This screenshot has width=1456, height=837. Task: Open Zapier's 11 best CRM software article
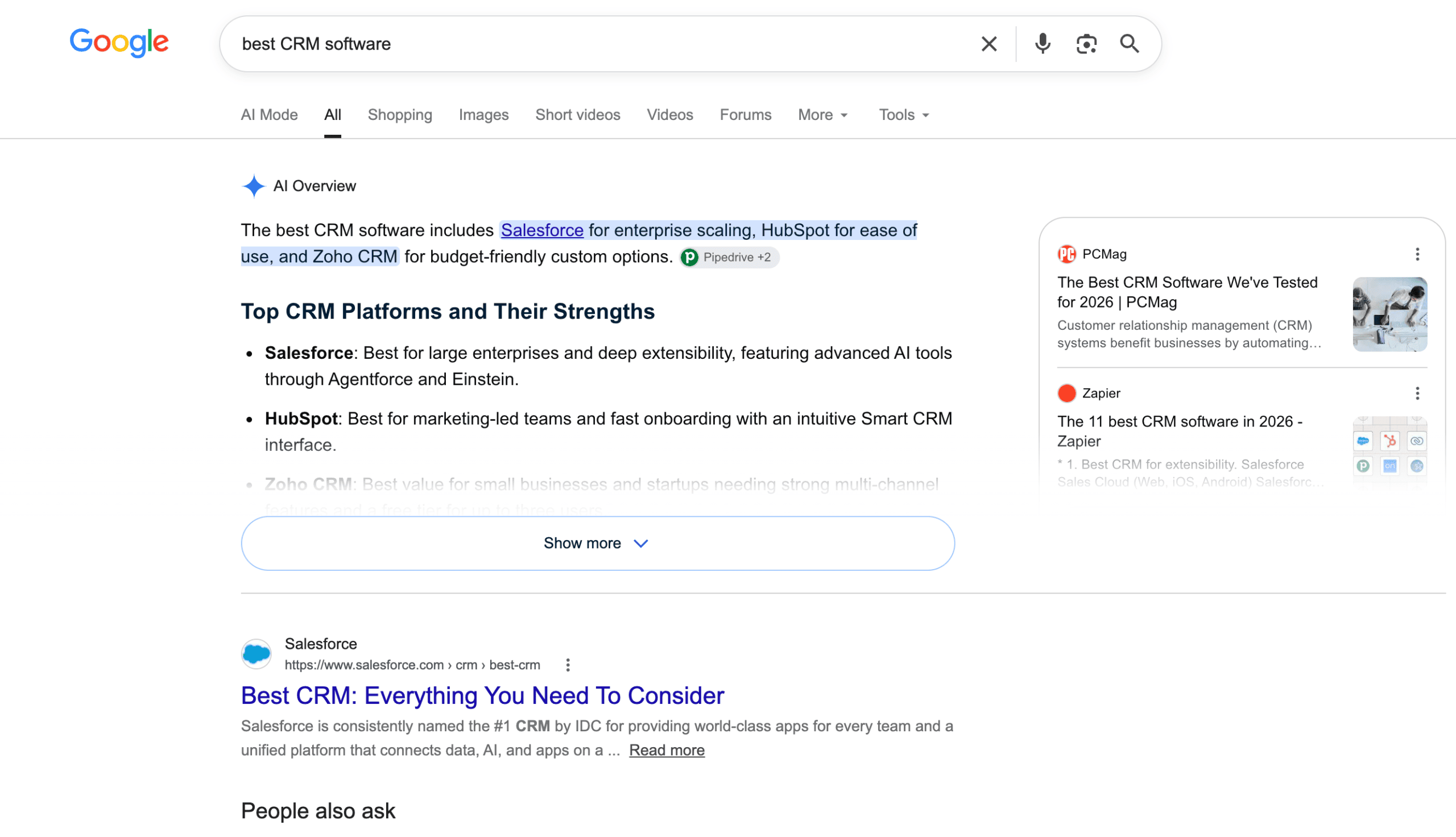click(1180, 431)
